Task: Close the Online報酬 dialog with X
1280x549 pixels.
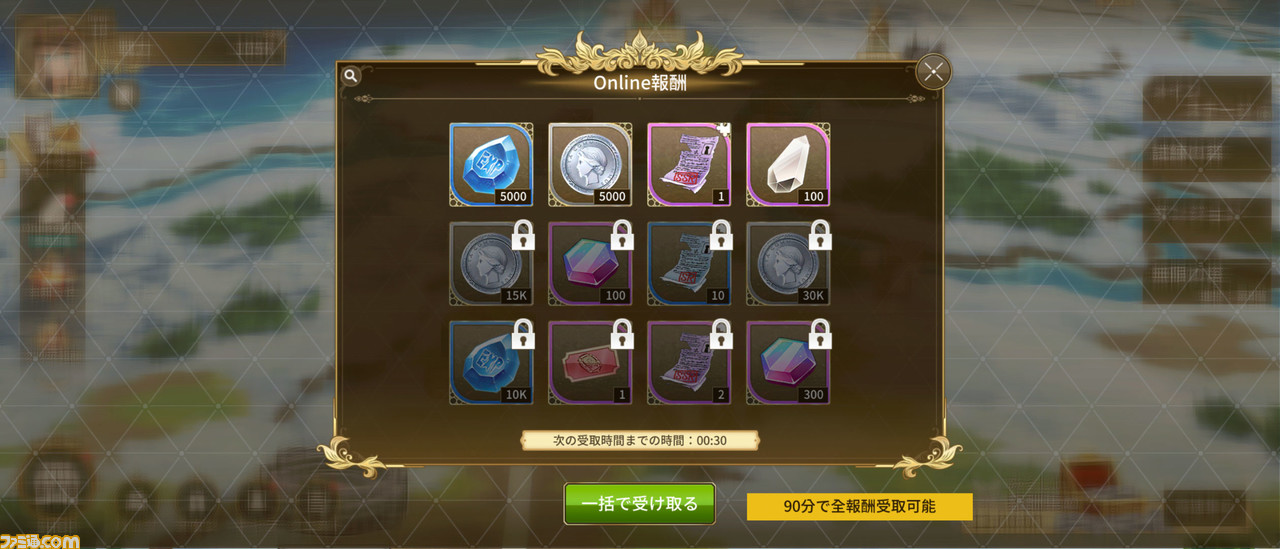Action: coord(933,72)
